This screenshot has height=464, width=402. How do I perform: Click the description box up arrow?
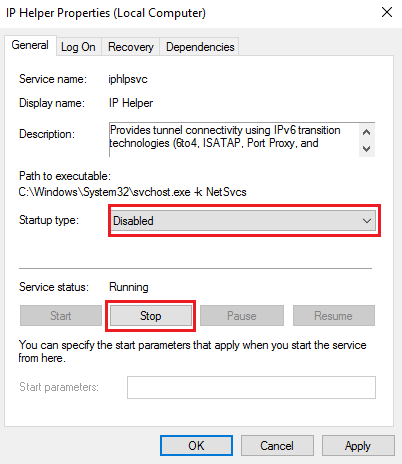point(367,132)
